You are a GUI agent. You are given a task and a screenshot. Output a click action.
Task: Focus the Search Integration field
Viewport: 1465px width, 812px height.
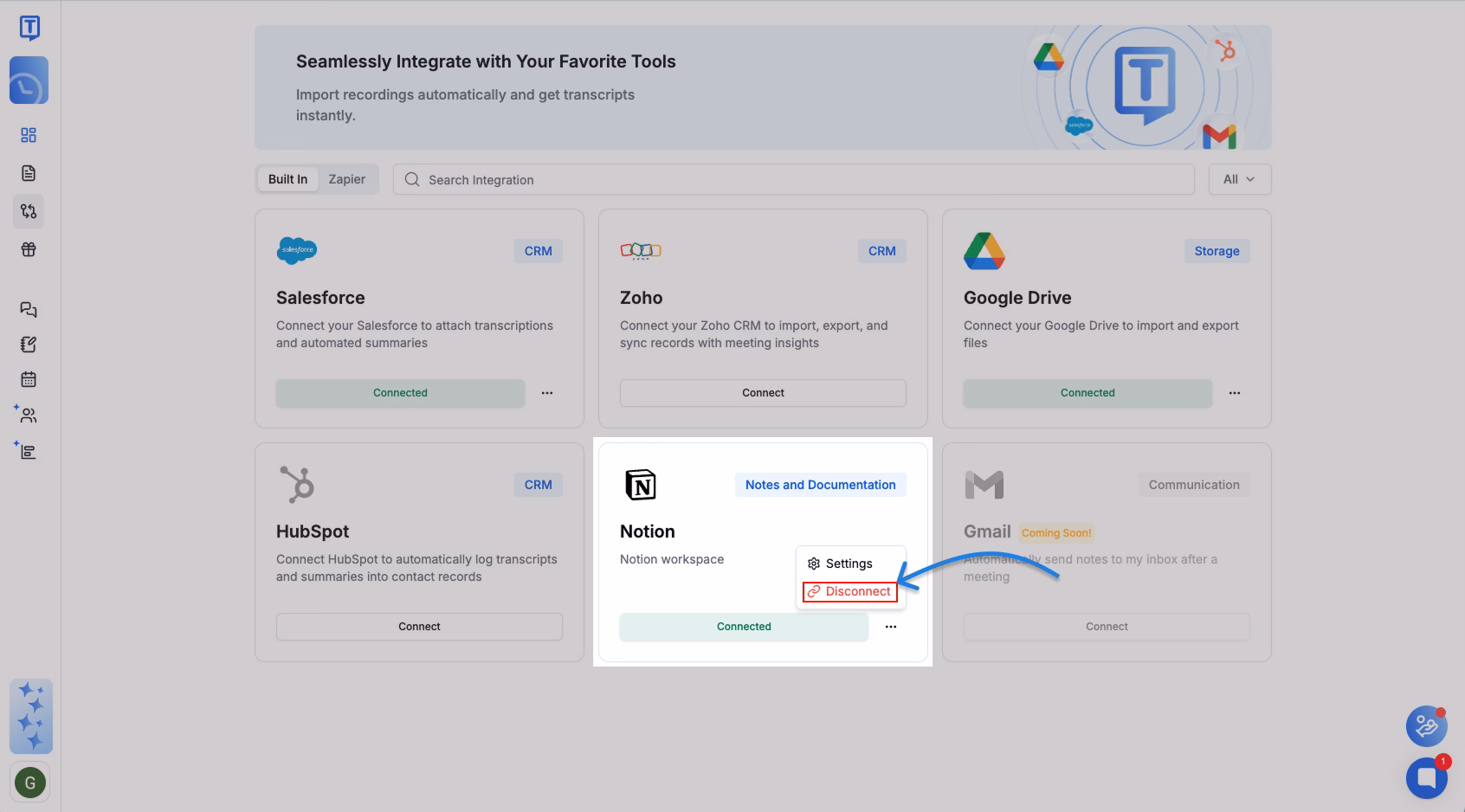click(794, 179)
